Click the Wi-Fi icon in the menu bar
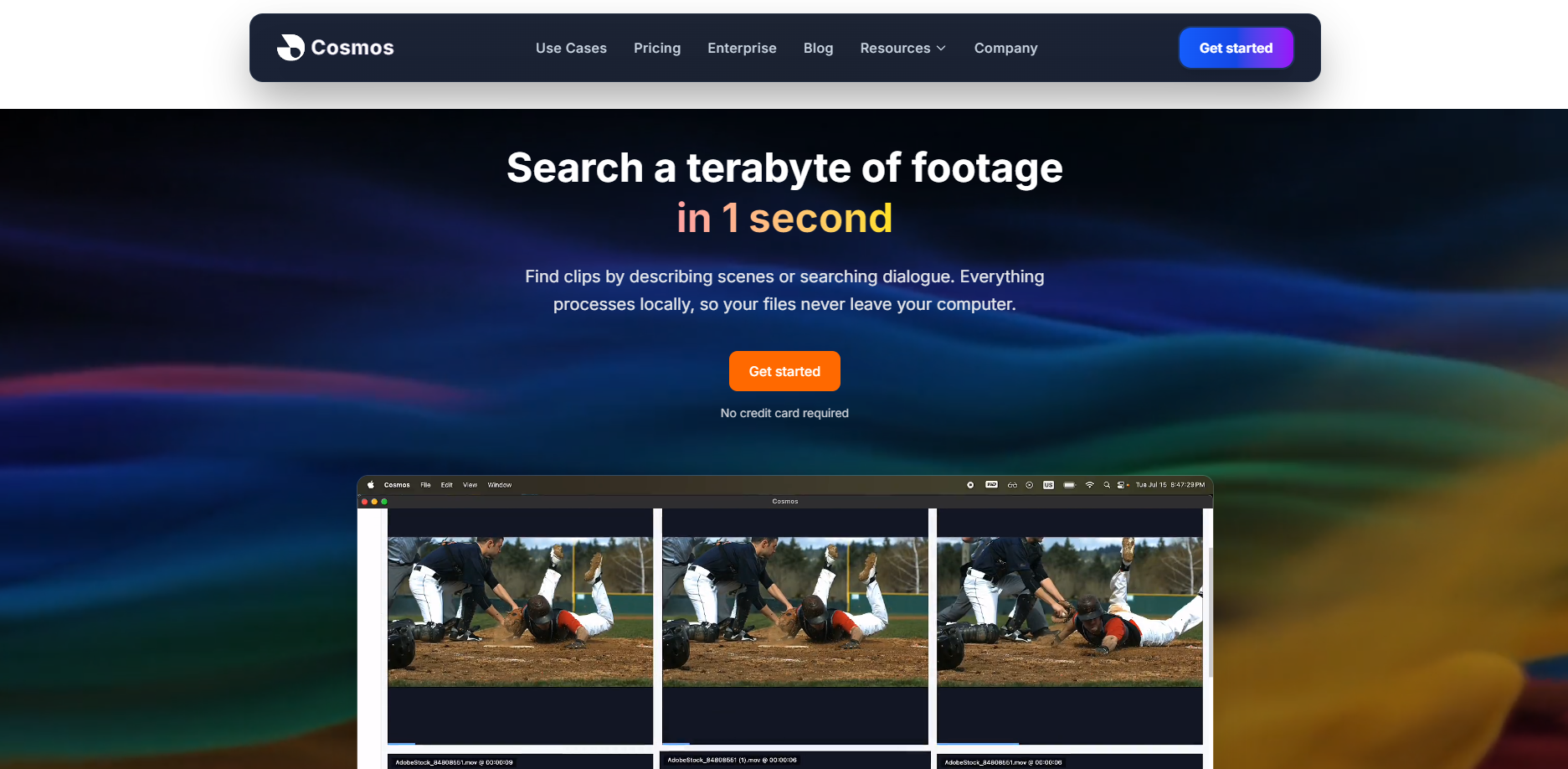Viewport: 1568px width, 769px height. click(1089, 485)
